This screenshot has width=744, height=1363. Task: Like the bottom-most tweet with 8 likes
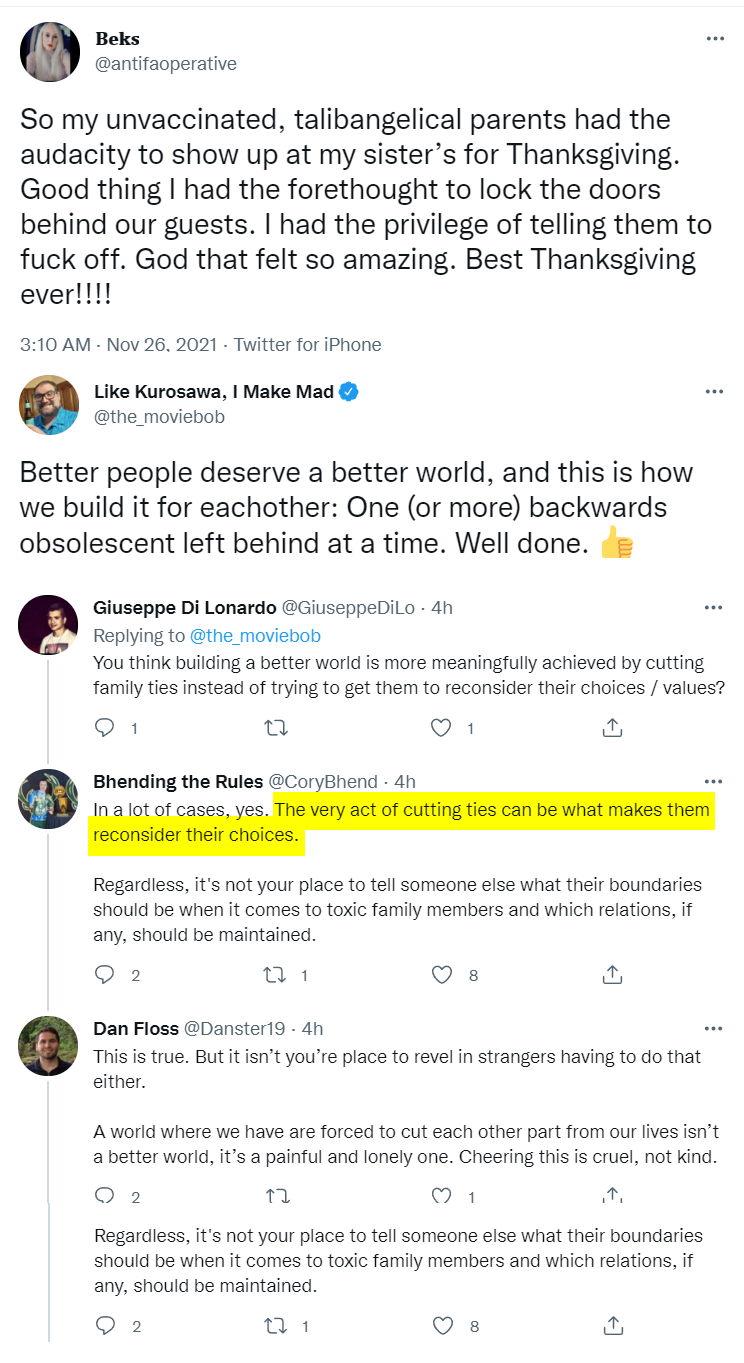[441, 1326]
